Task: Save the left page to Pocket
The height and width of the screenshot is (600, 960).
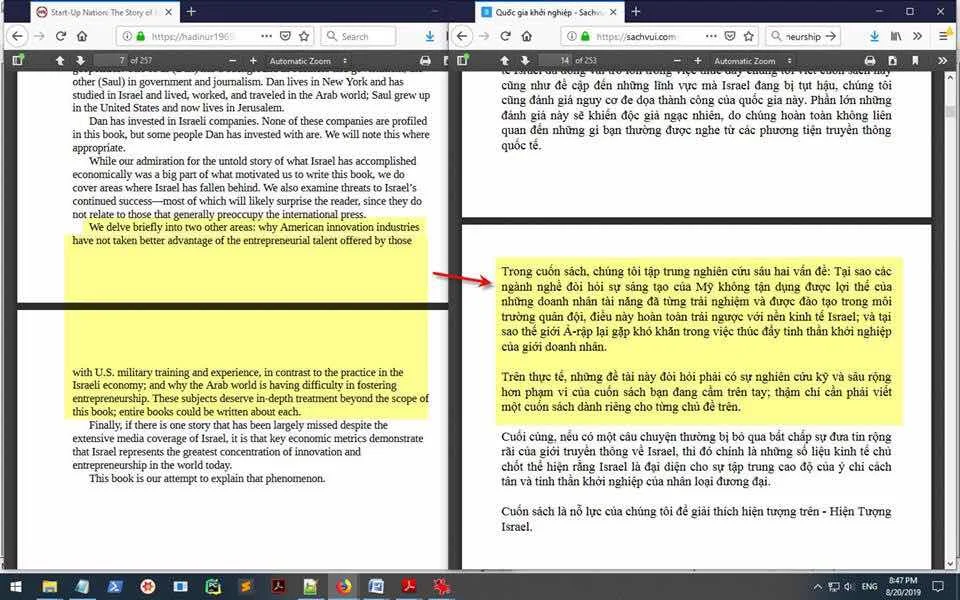Action: (285, 36)
